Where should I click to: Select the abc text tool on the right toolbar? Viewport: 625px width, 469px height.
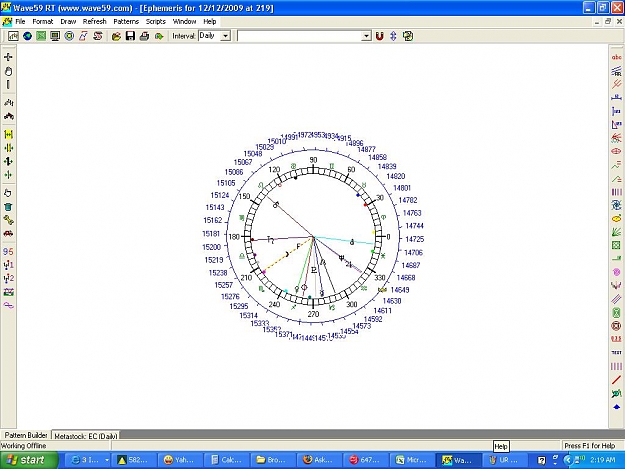(616, 57)
